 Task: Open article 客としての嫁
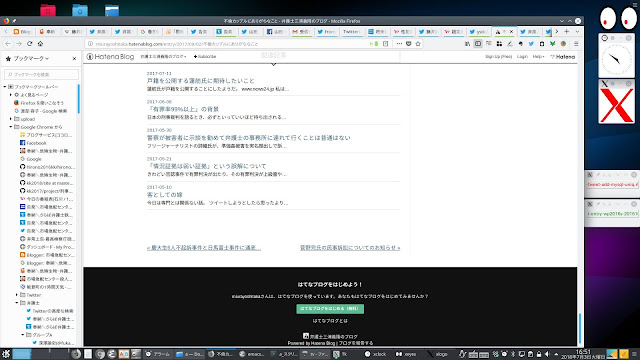click(x=164, y=195)
